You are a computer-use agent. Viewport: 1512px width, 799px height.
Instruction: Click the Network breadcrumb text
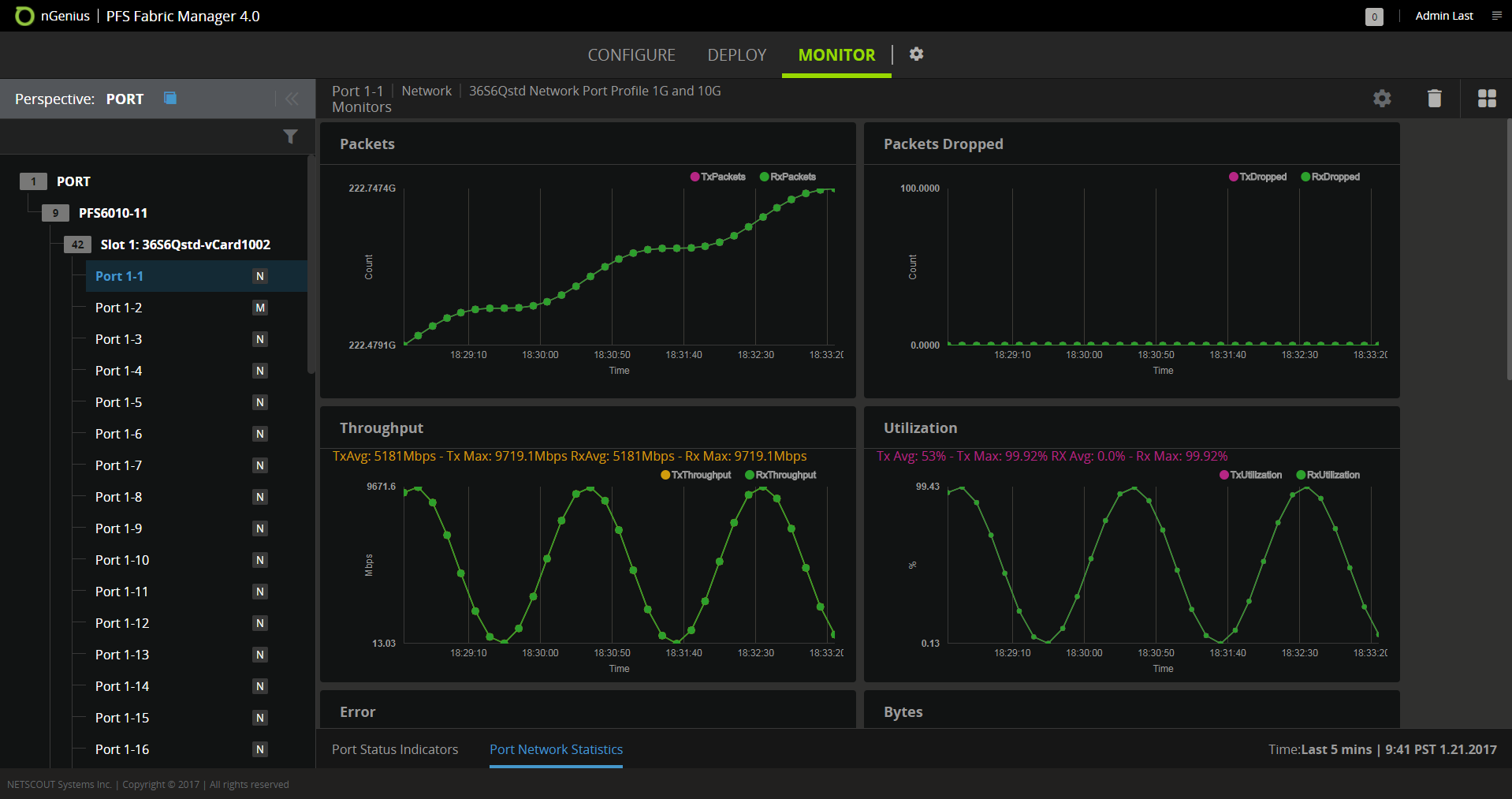pos(426,91)
